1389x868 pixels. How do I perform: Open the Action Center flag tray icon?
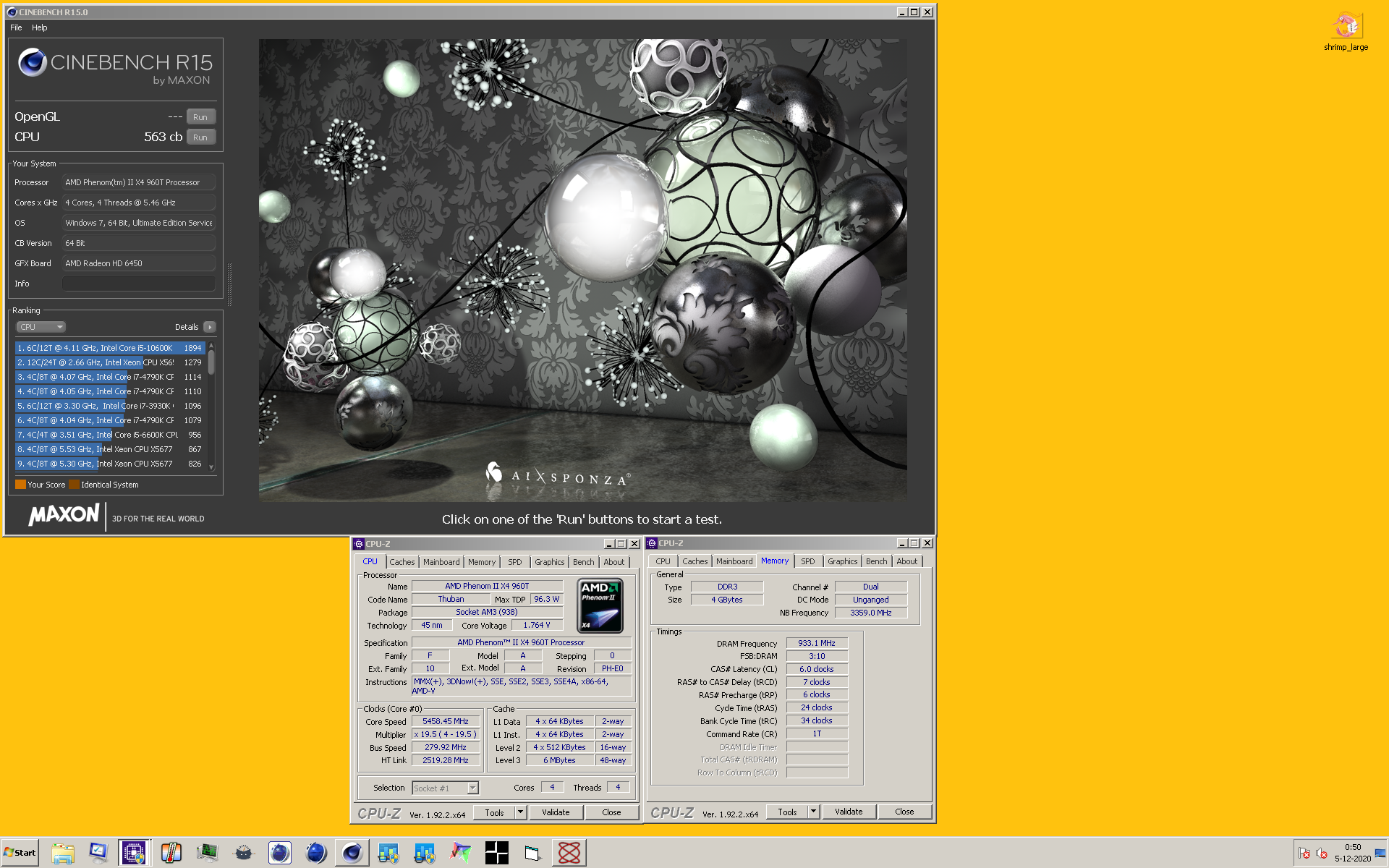[x=1304, y=853]
